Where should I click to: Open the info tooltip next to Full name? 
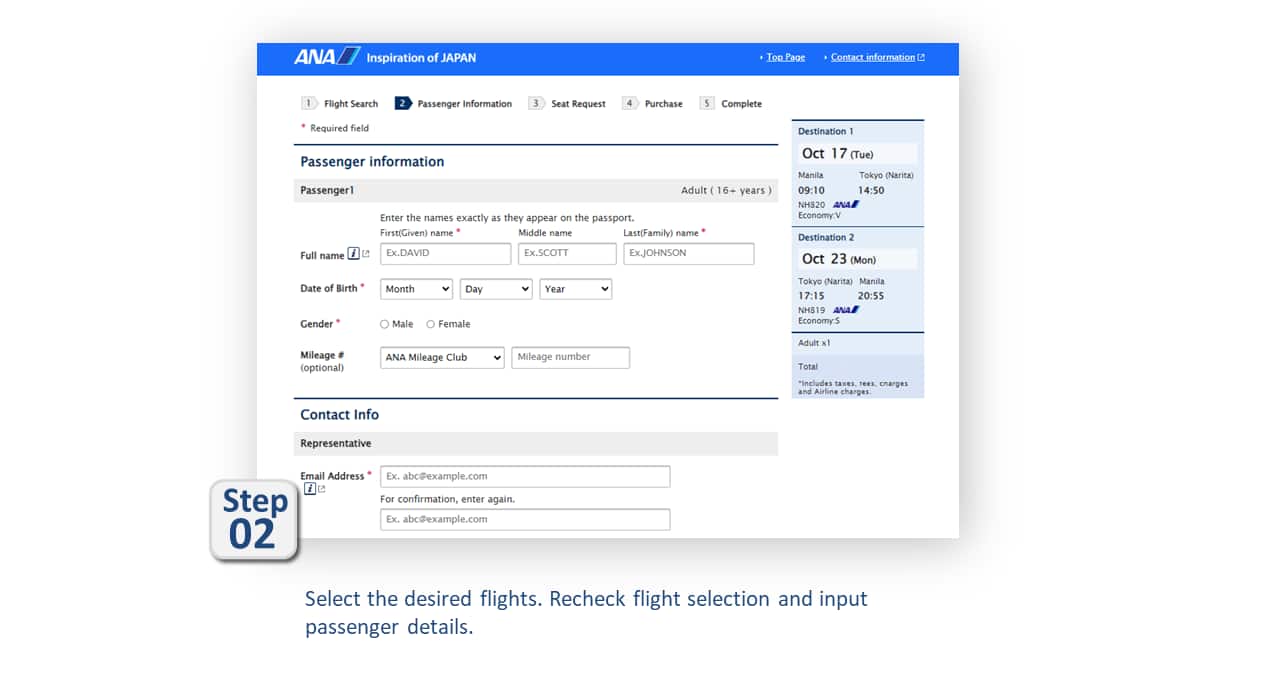coord(352,255)
